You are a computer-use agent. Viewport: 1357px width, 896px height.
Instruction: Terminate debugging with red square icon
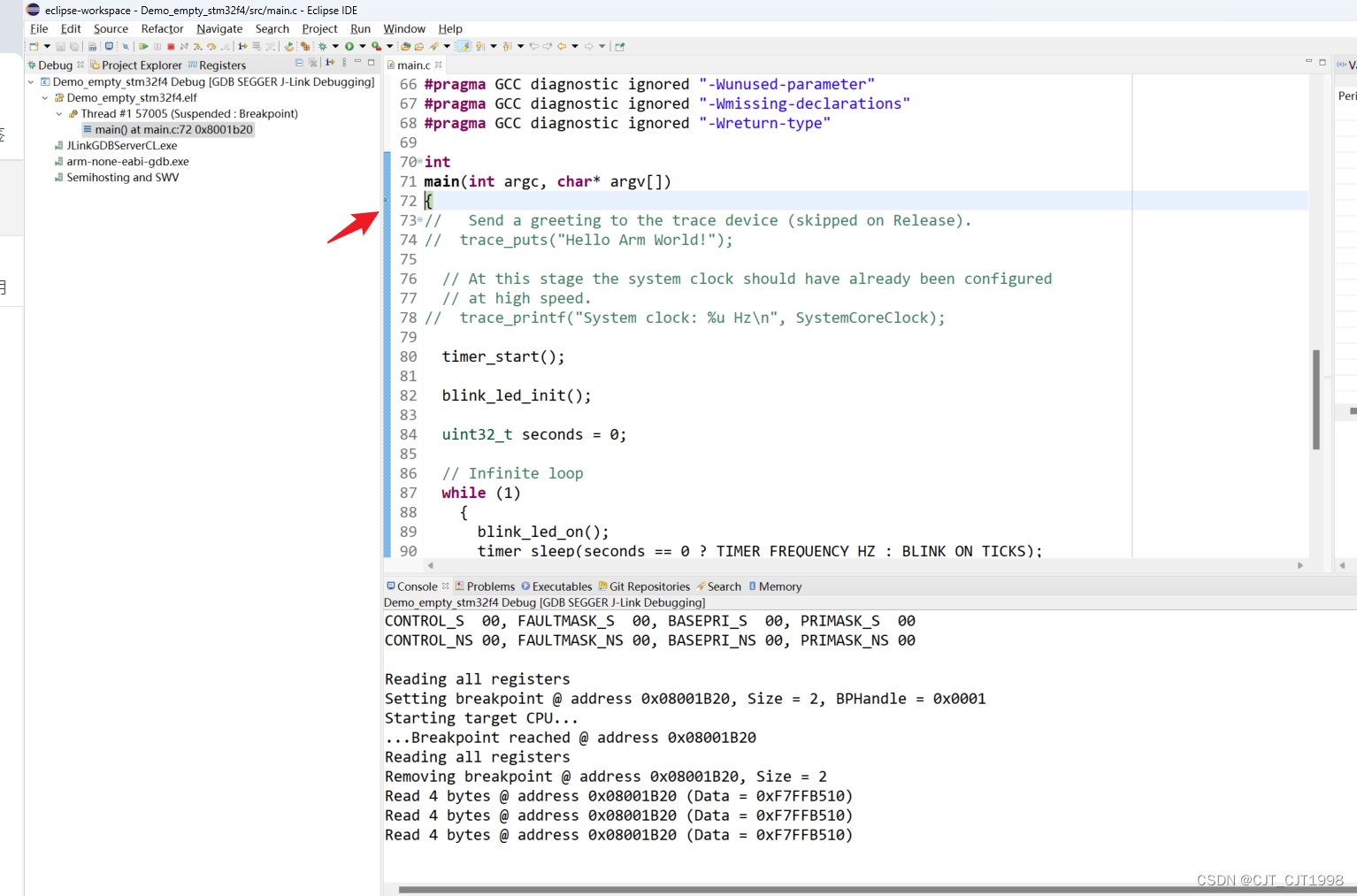[171, 46]
